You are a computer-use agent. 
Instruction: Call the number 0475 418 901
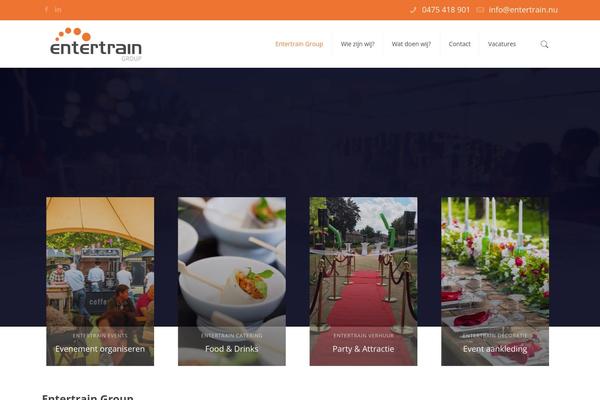(x=445, y=10)
